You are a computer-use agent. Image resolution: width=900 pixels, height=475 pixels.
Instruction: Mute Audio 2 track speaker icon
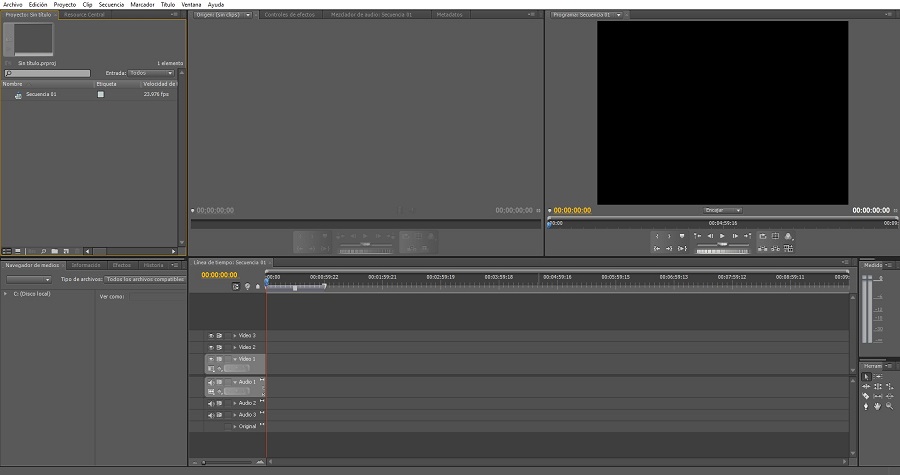click(211, 403)
